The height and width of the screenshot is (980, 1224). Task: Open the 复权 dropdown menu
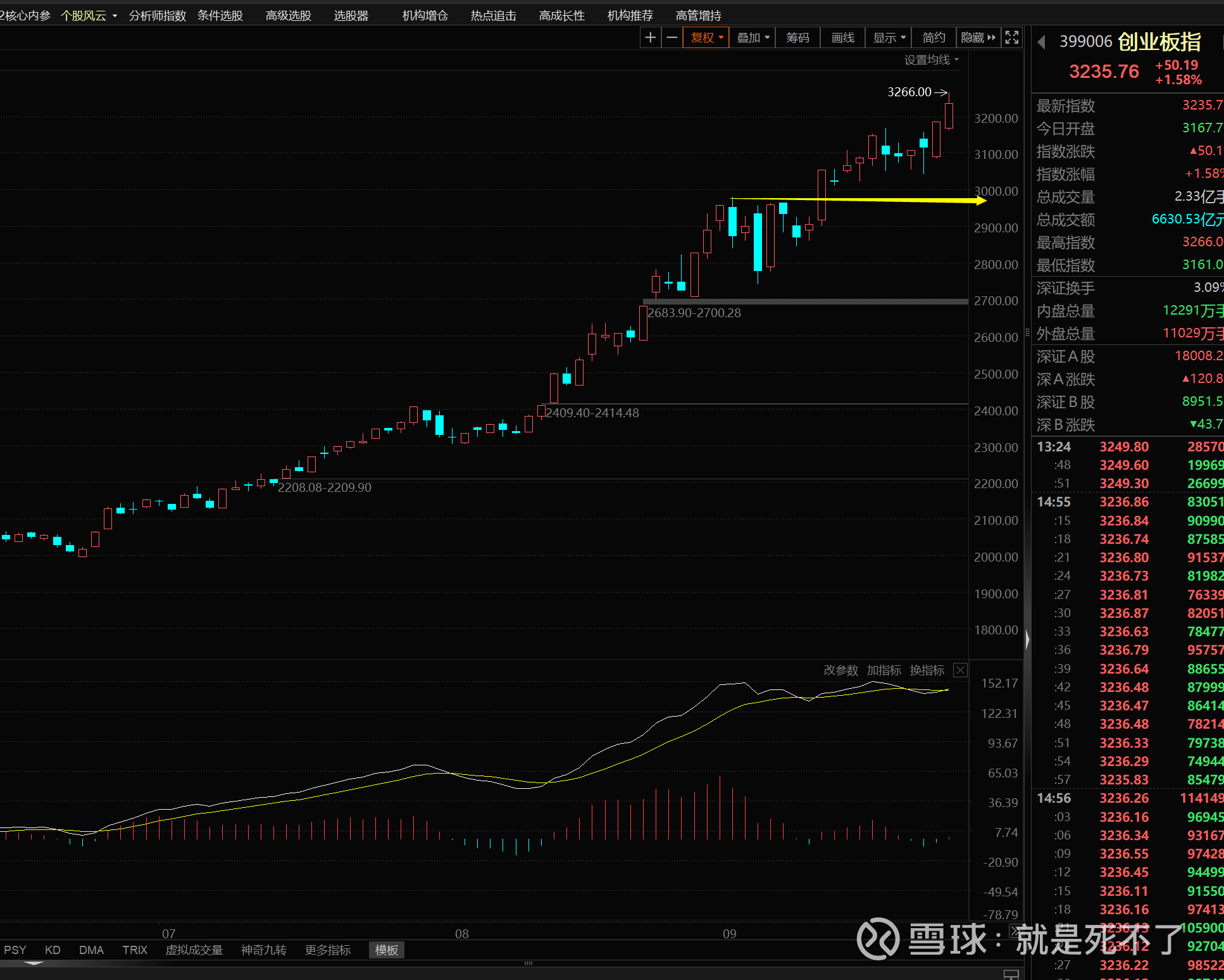coord(706,38)
